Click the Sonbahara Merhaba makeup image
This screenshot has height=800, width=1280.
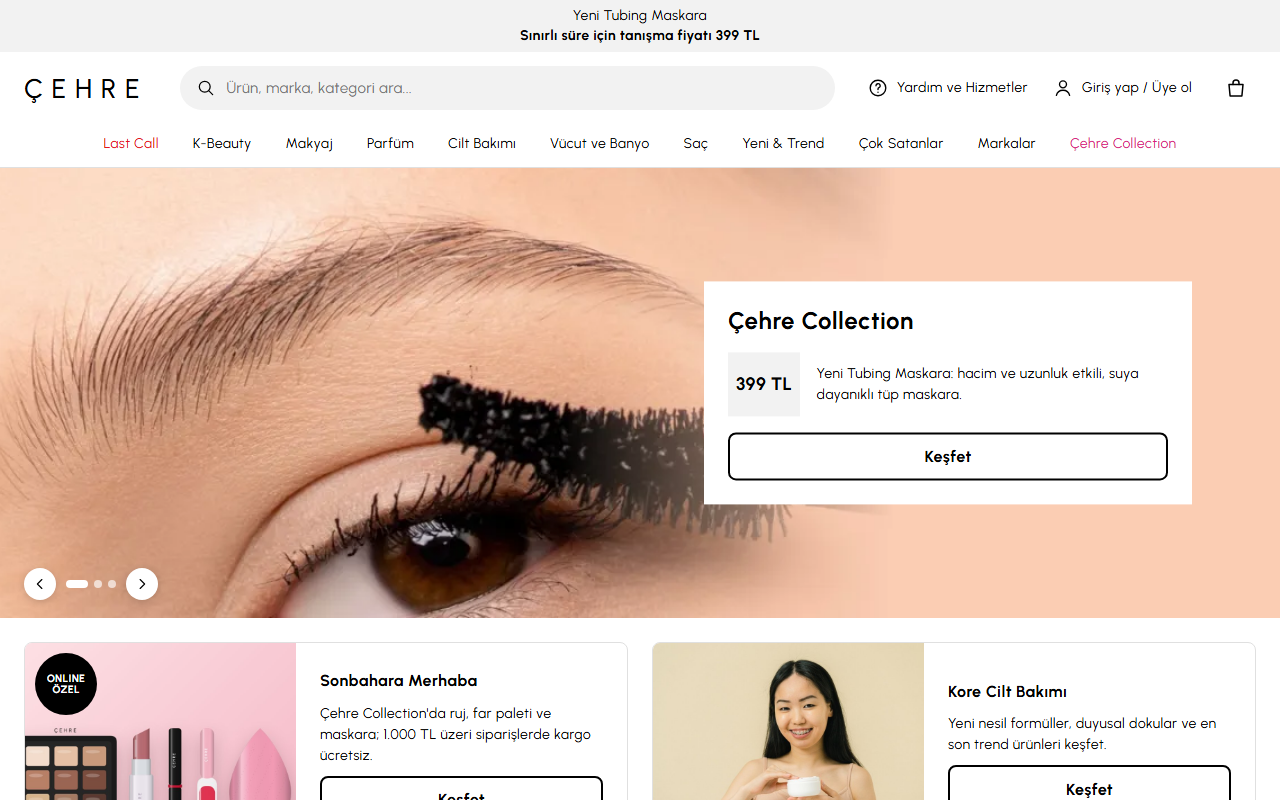pyautogui.click(x=160, y=722)
